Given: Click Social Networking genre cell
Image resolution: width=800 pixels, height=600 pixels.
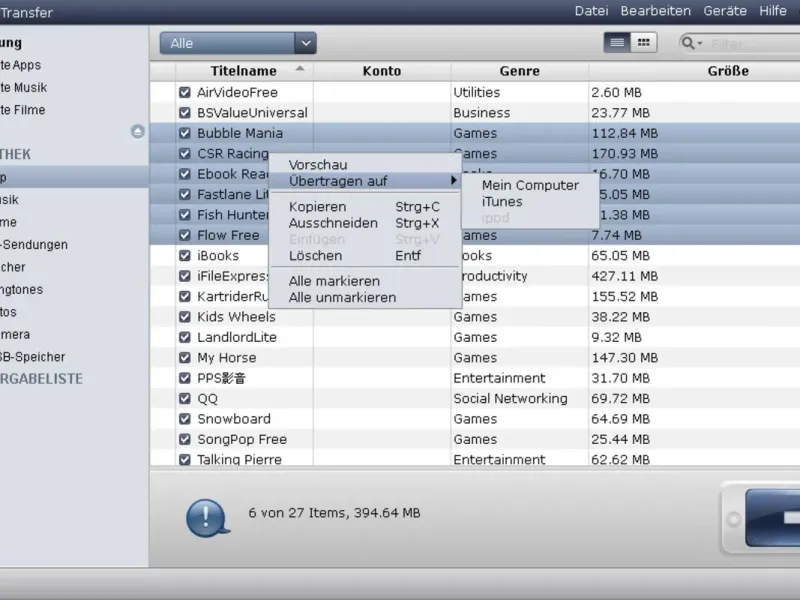Looking at the screenshot, I should [x=510, y=398].
